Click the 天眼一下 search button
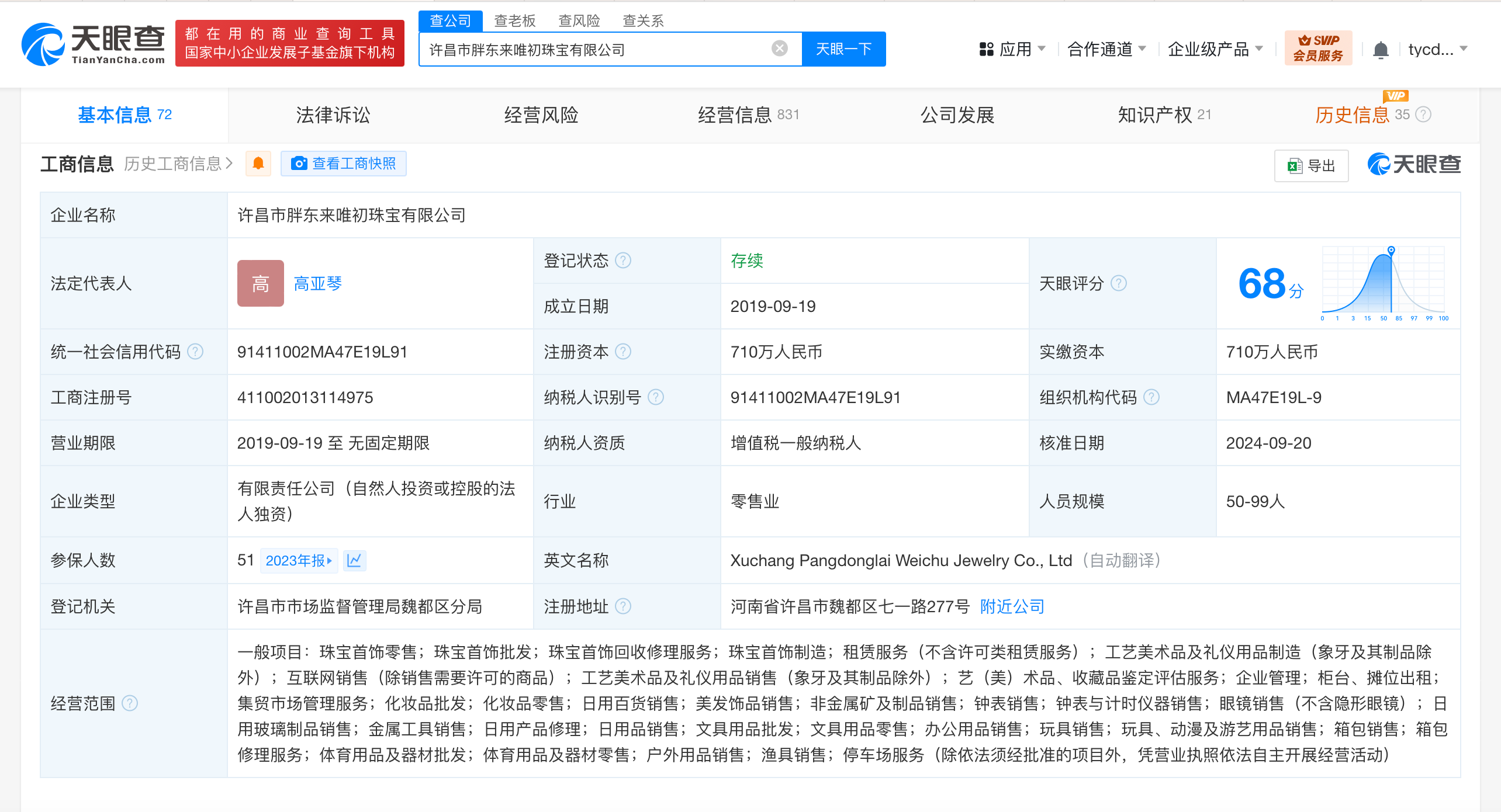This screenshot has height=812, width=1501. [843, 49]
